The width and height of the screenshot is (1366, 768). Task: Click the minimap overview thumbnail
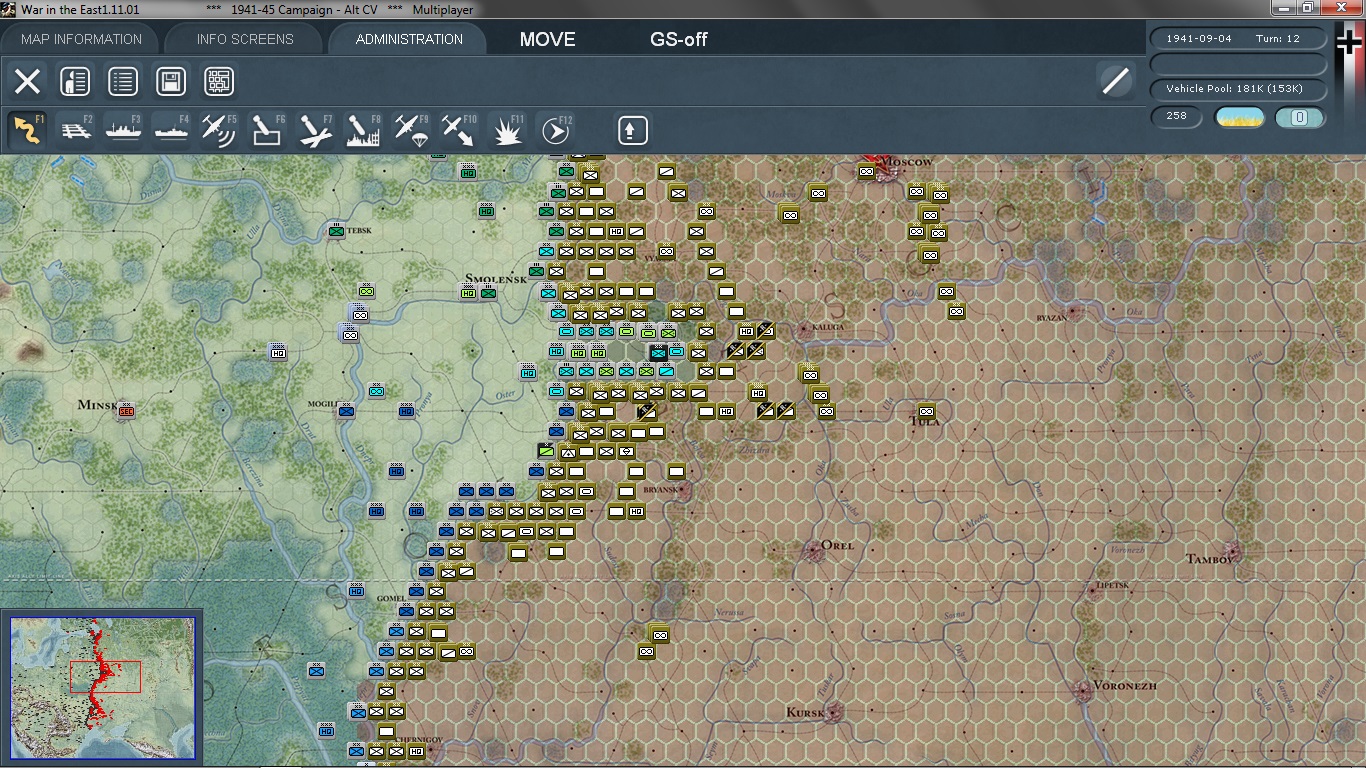[103, 687]
